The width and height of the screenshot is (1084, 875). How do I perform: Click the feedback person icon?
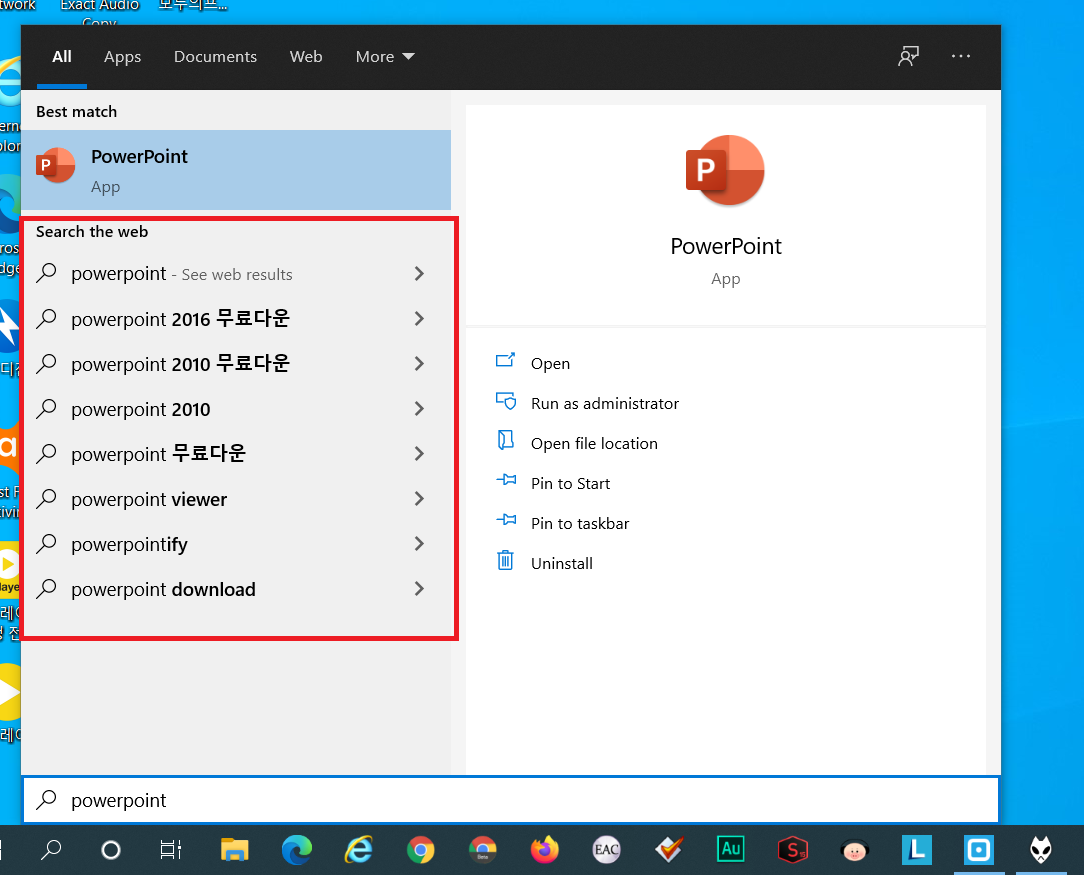[x=908, y=56]
